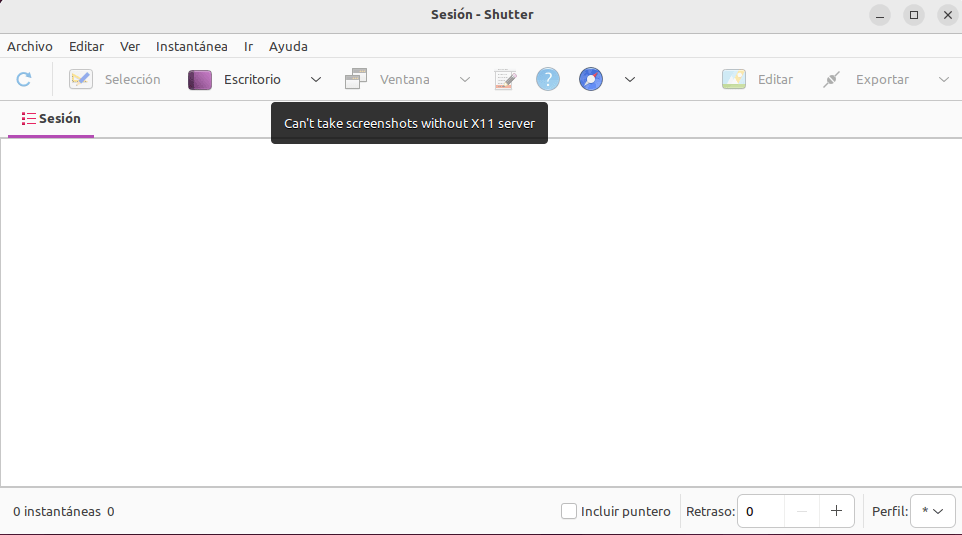This screenshot has height=535, width=962.
Task: Switch to the Sesión tab
Action: [51, 119]
